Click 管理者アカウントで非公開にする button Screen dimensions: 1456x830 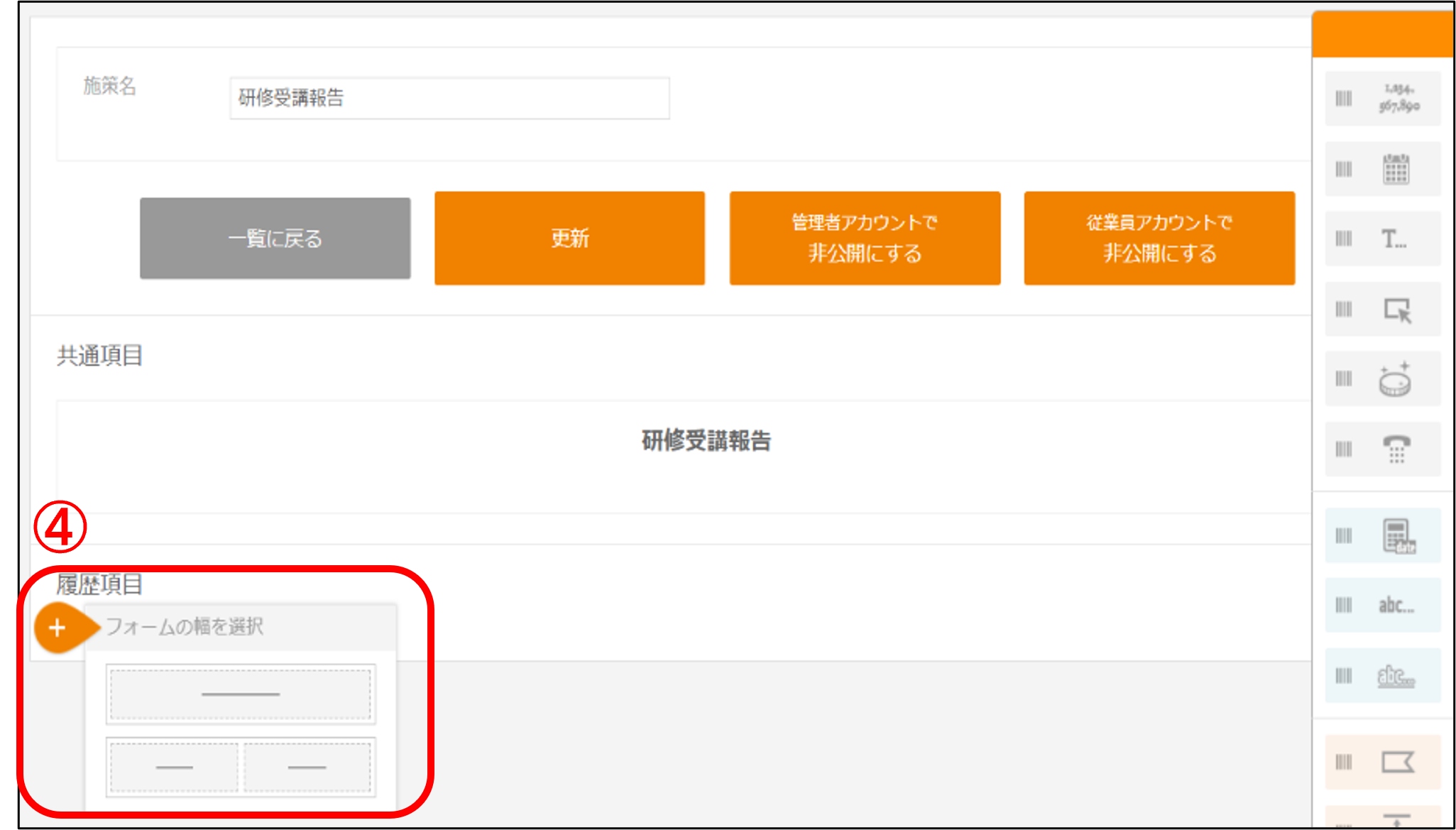[x=865, y=239]
